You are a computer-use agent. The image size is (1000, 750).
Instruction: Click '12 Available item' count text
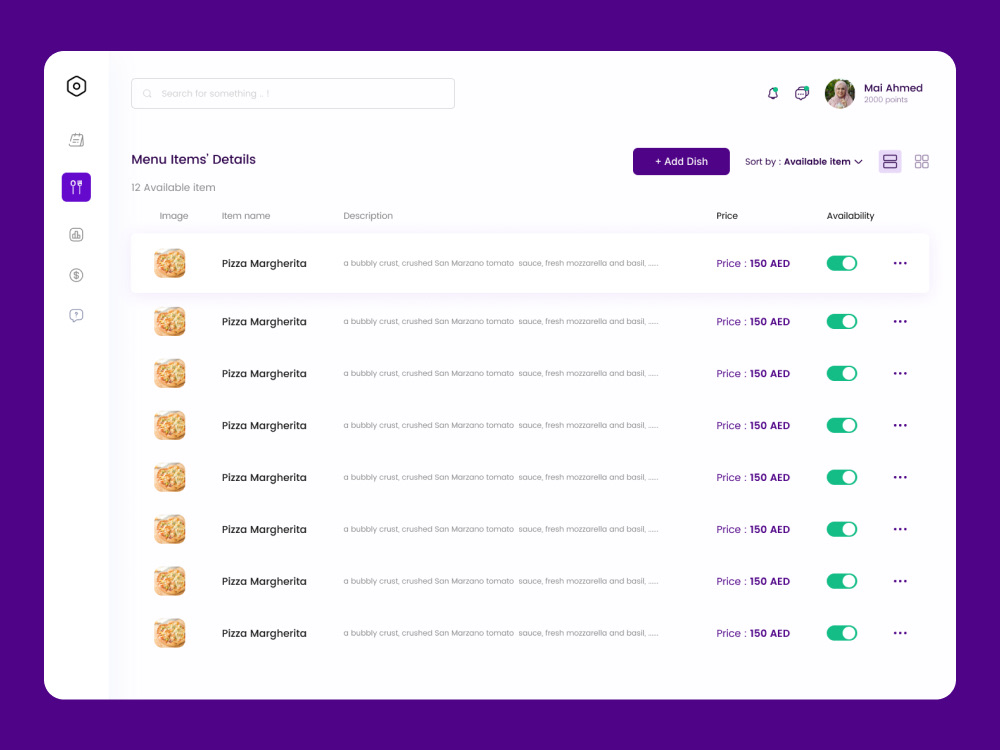coord(173,188)
